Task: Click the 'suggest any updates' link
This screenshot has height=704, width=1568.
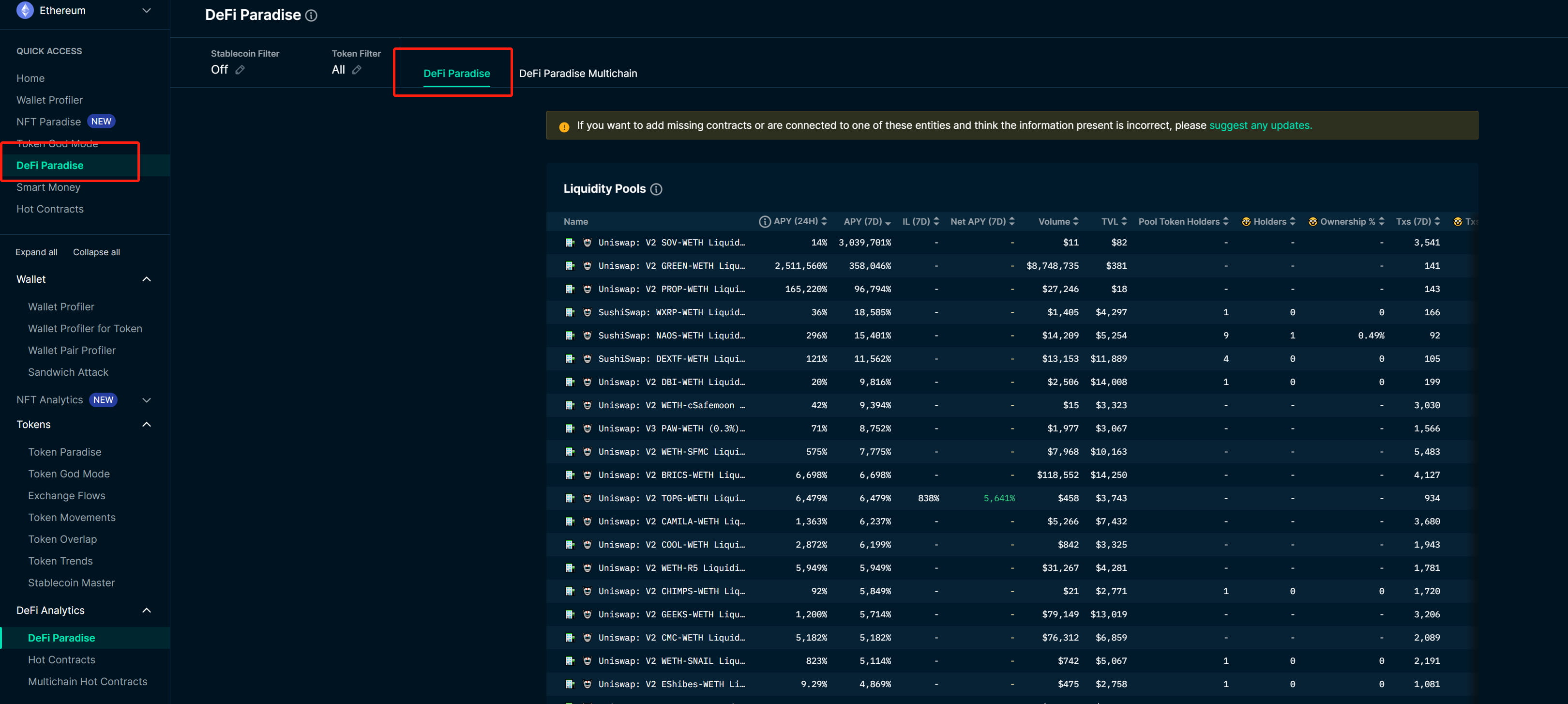Action: [x=1260, y=125]
